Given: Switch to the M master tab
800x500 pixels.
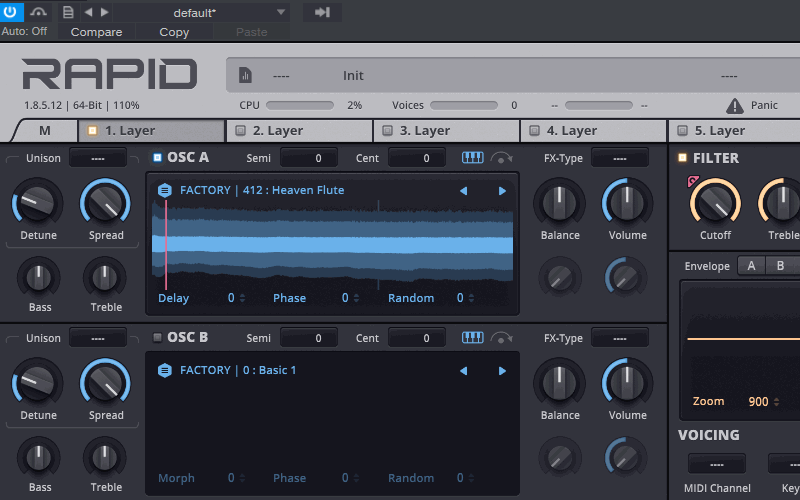Looking at the screenshot, I should [x=44, y=131].
